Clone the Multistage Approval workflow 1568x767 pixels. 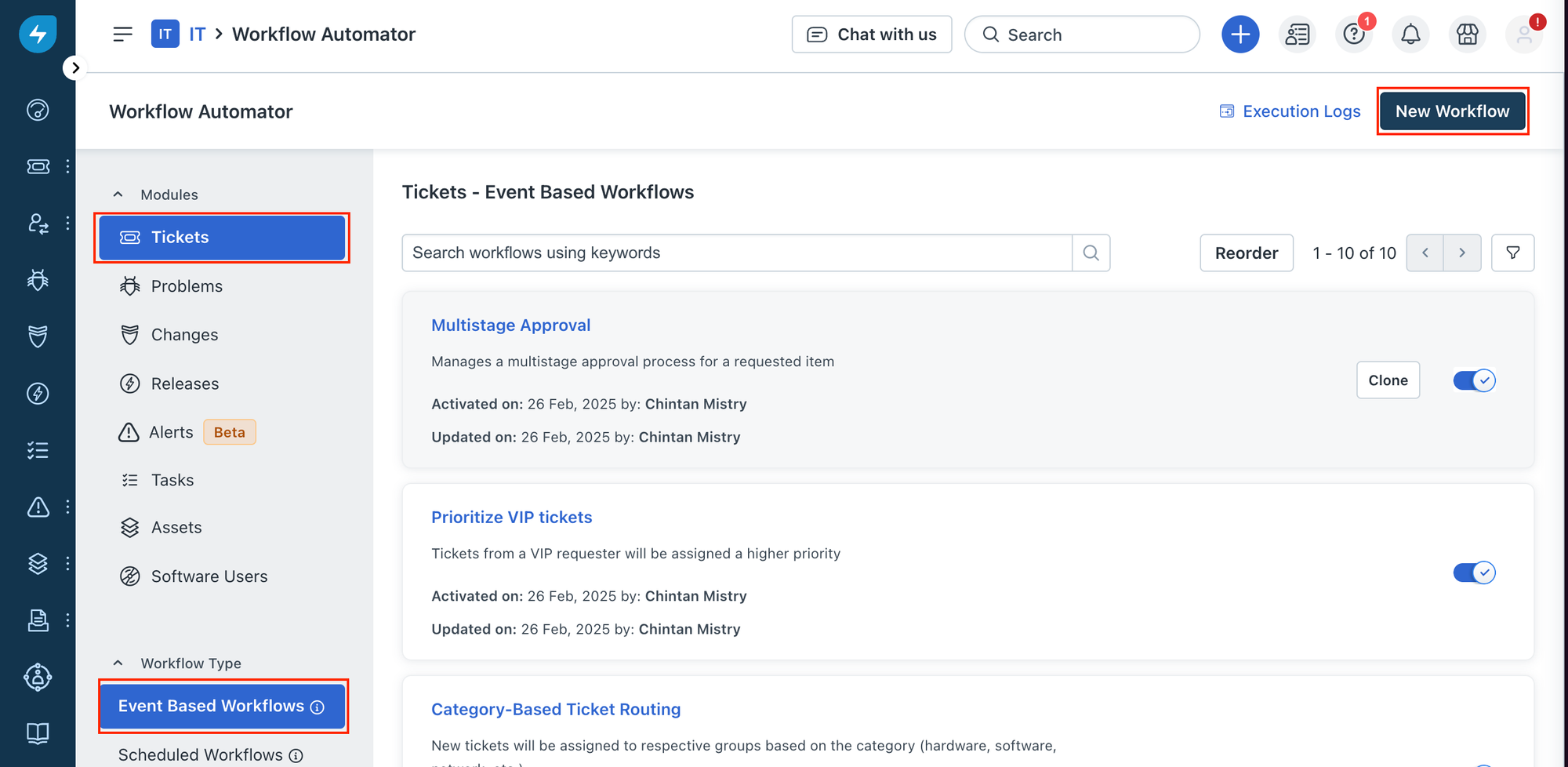point(1388,380)
